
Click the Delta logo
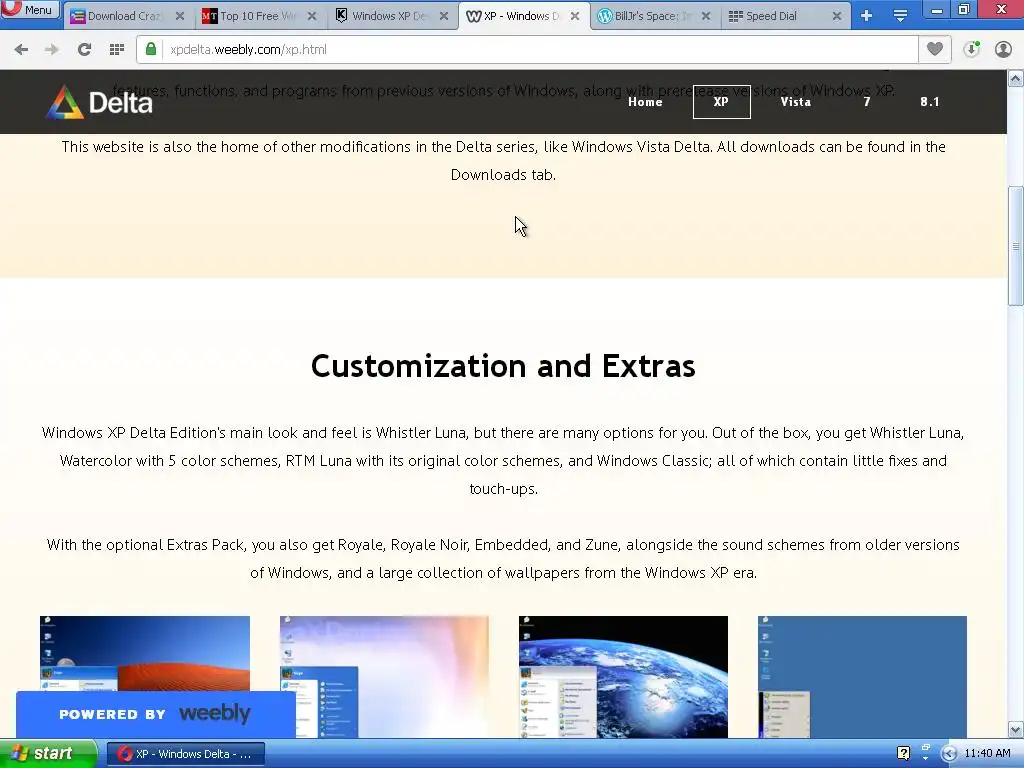tap(99, 102)
